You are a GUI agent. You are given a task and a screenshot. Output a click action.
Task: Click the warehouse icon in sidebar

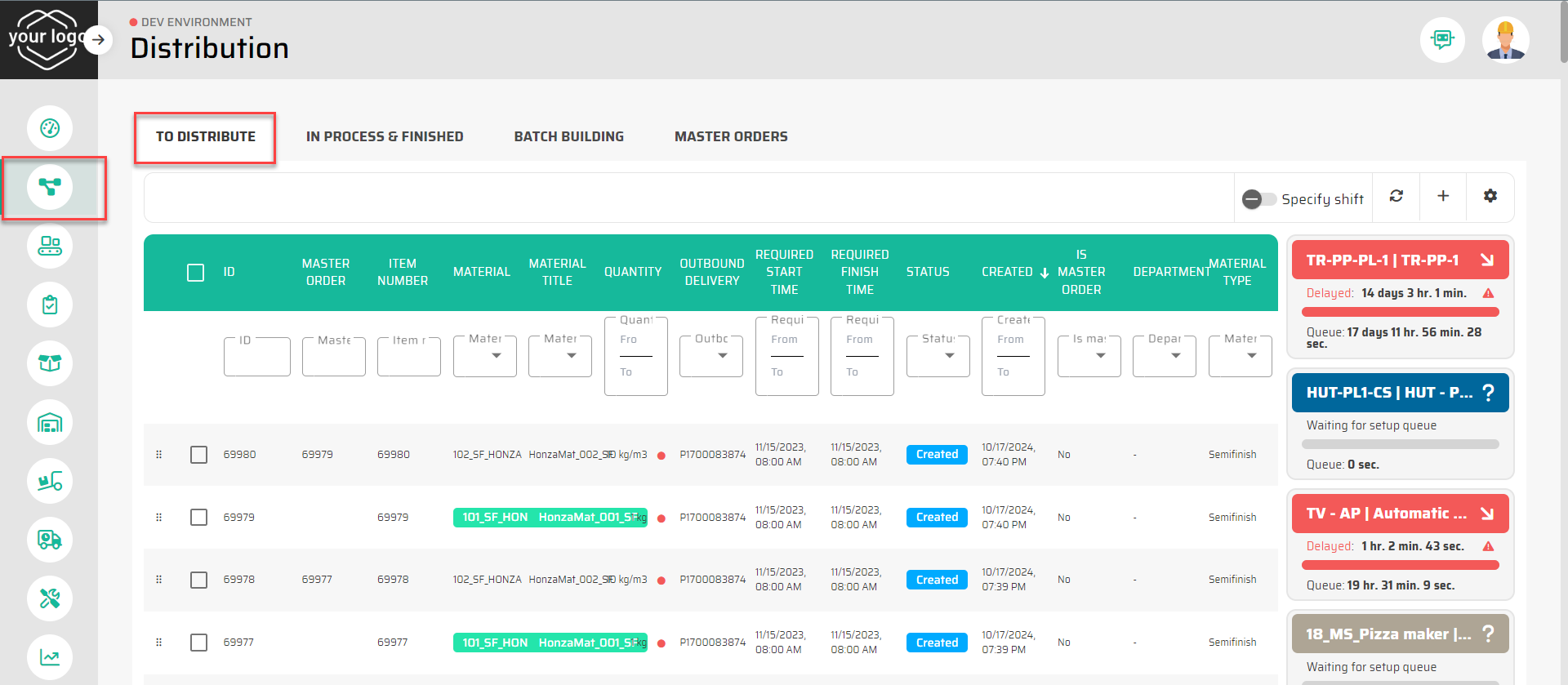50,423
